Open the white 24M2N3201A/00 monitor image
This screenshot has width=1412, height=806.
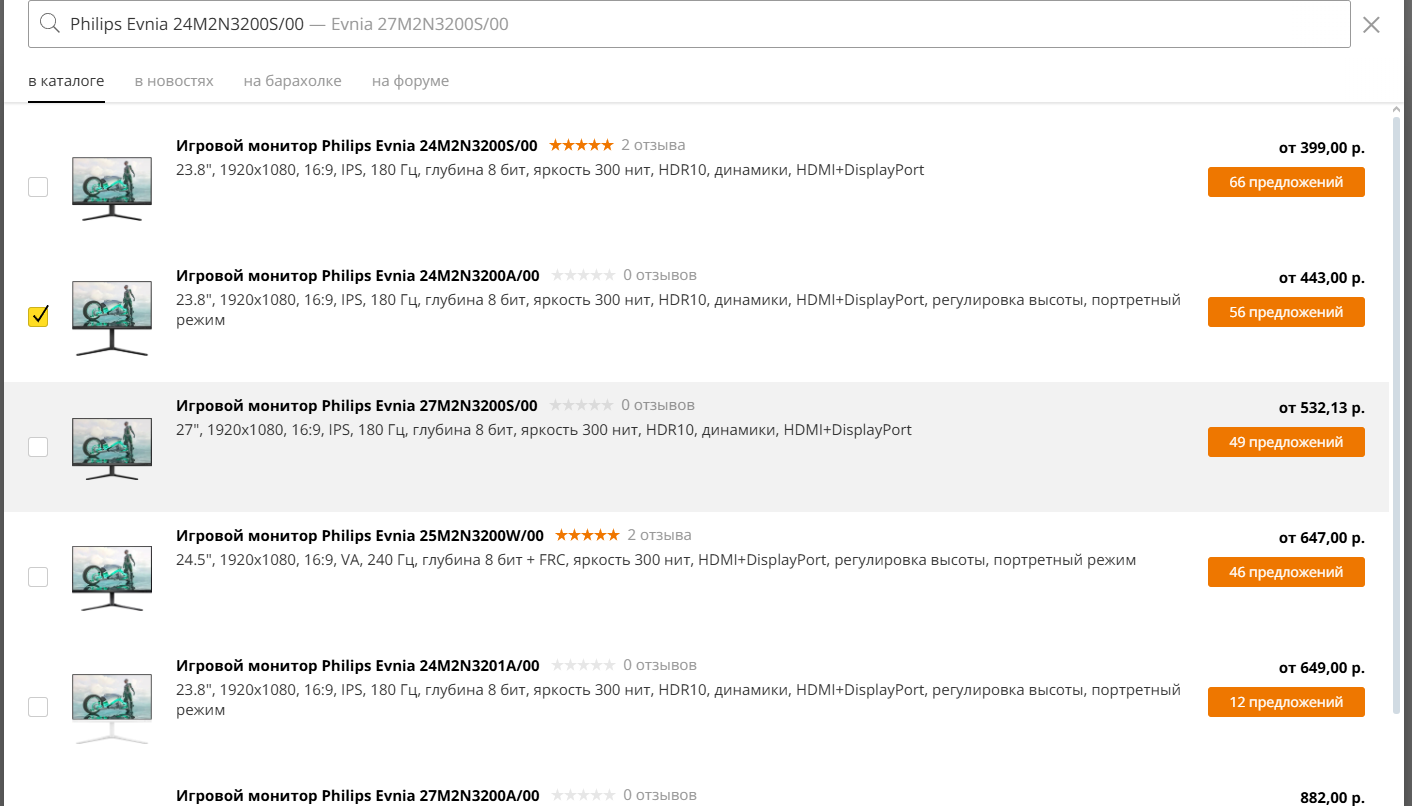[x=112, y=707]
